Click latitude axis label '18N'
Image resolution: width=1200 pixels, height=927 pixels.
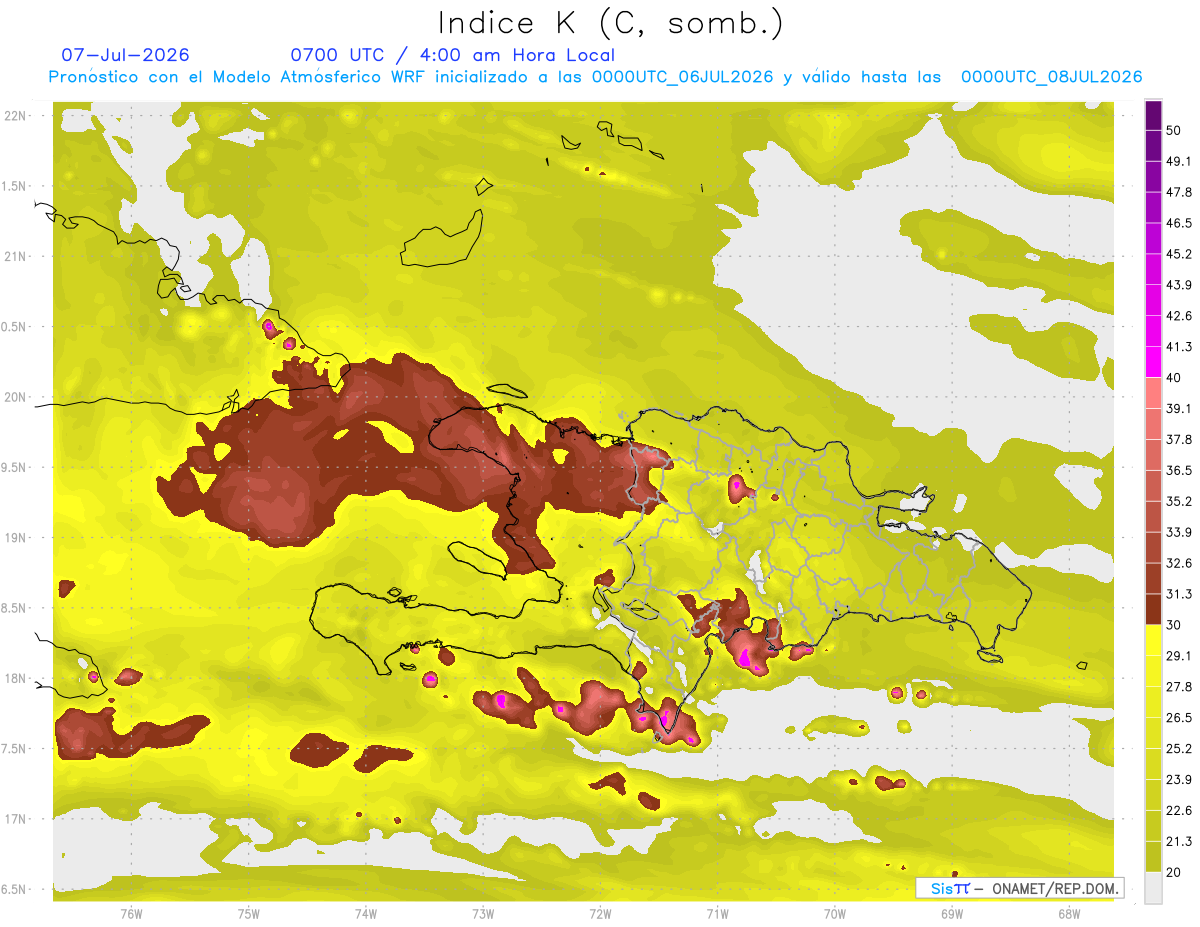14,678
